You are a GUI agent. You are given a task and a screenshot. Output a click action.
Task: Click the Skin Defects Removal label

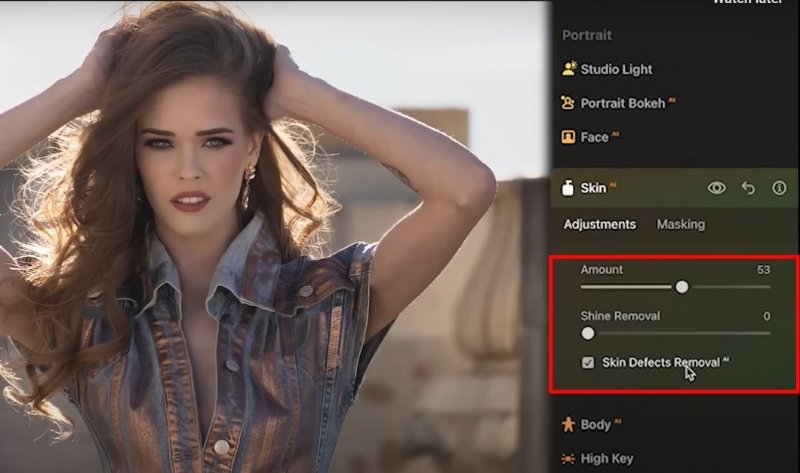tap(661, 363)
